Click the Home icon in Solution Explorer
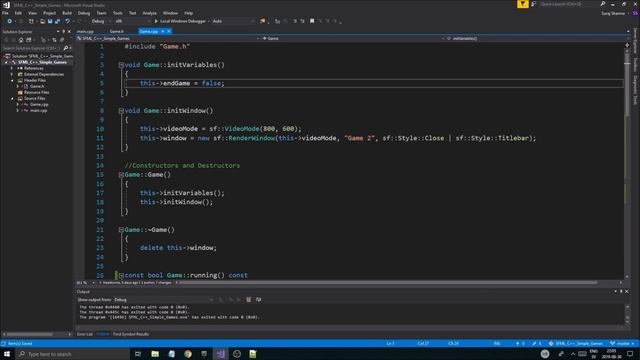 point(21,40)
